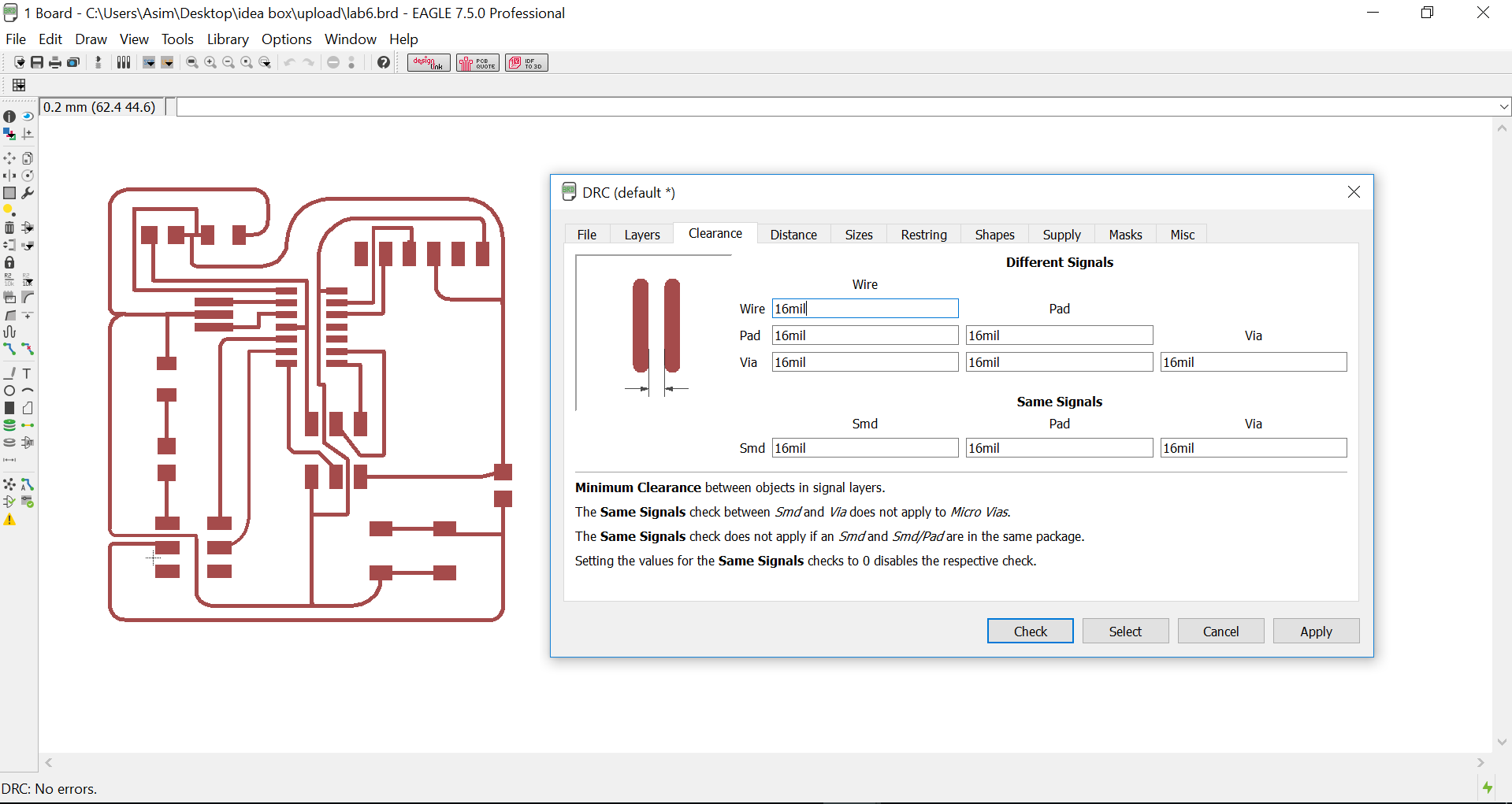1512x804 pixels.
Task: Click the Select button in DRC dialog
Action: pyautogui.click(x=1125, y=632)
